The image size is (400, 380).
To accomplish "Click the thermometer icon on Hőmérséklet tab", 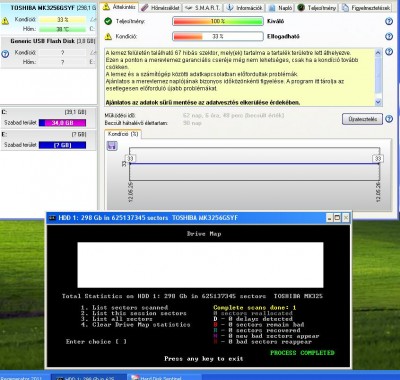I will click(144, 8).
